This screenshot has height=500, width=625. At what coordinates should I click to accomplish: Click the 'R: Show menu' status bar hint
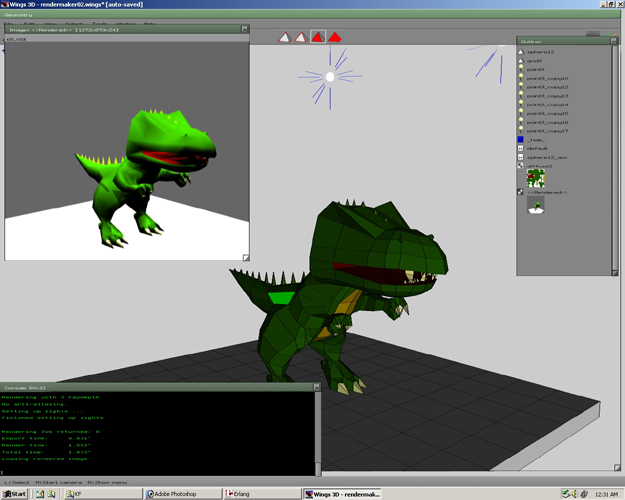pos(107,482)
